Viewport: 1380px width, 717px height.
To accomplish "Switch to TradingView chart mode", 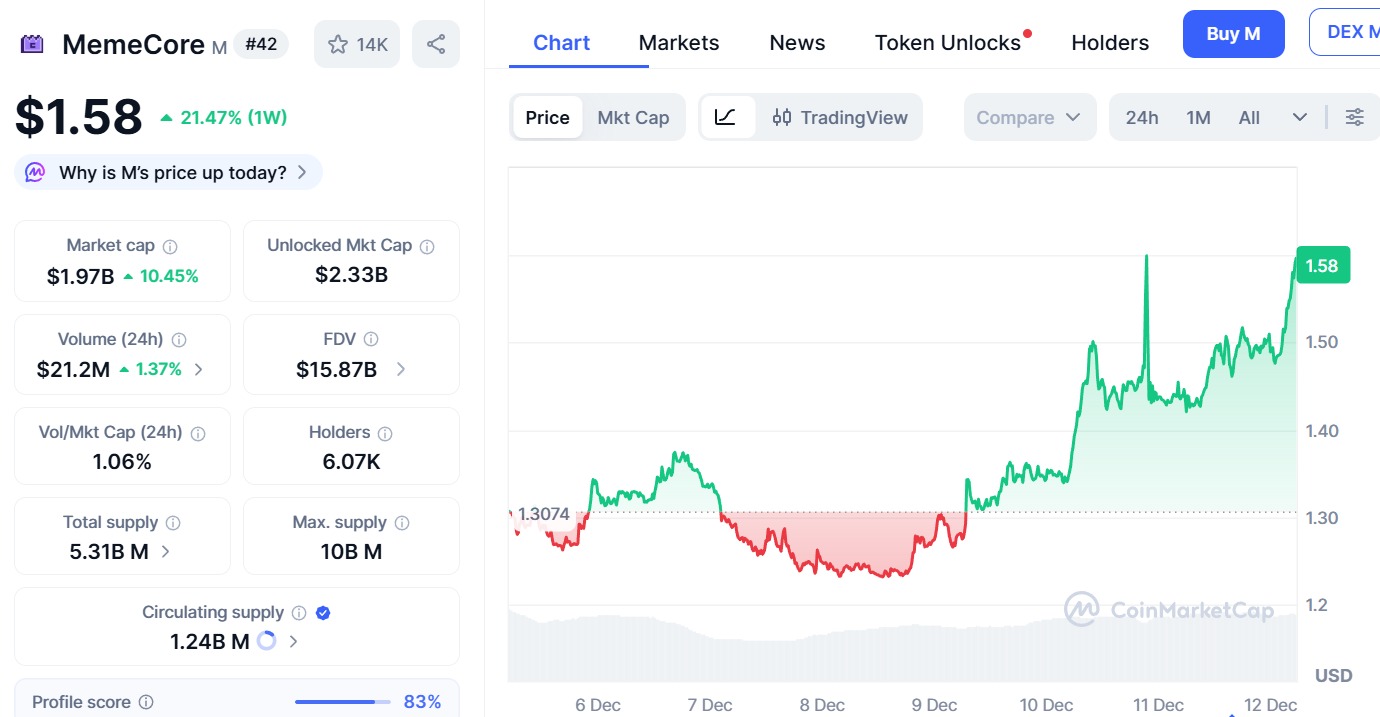I will tap(840, 117).
